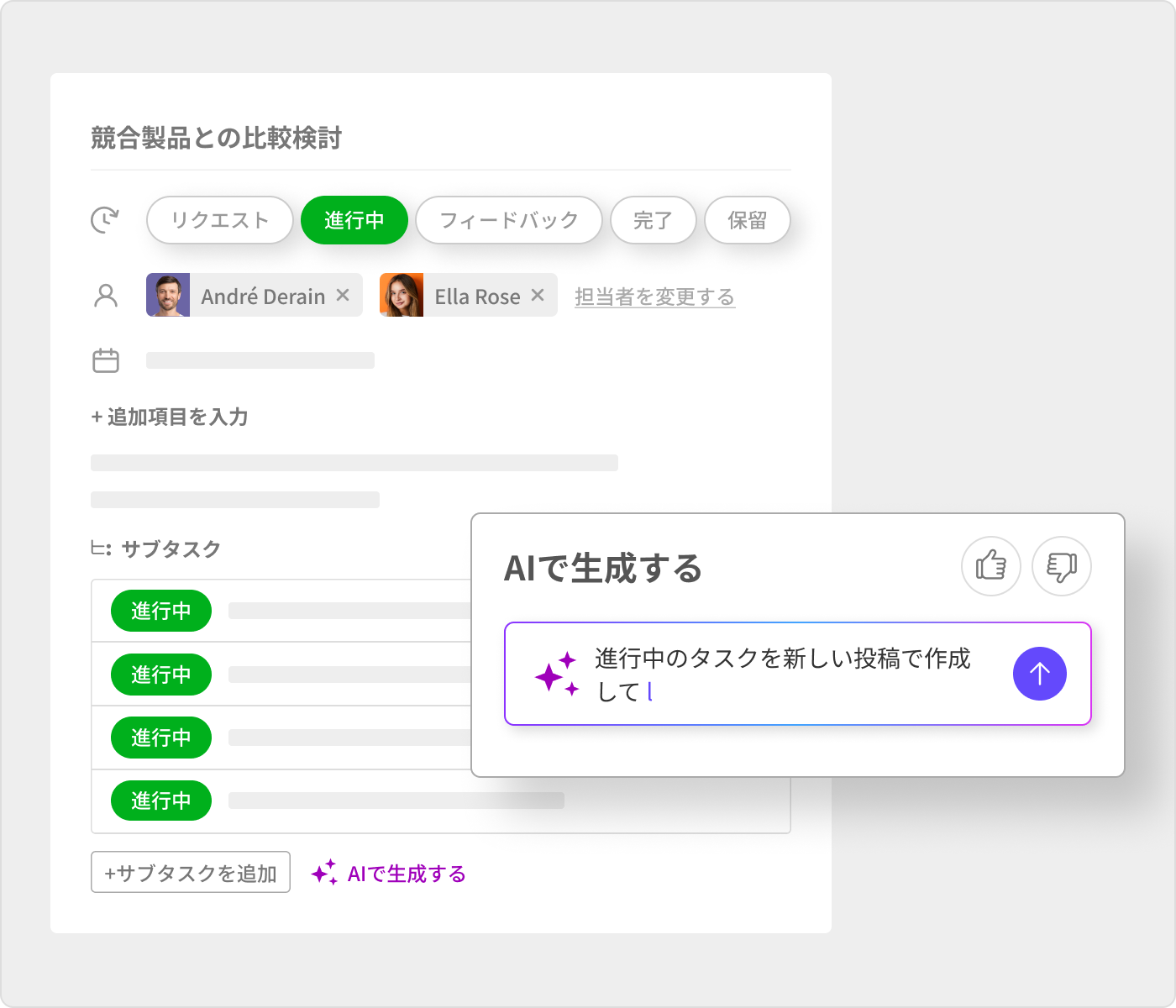
Task: Select the リクエスト status
Action: [219, 220]
